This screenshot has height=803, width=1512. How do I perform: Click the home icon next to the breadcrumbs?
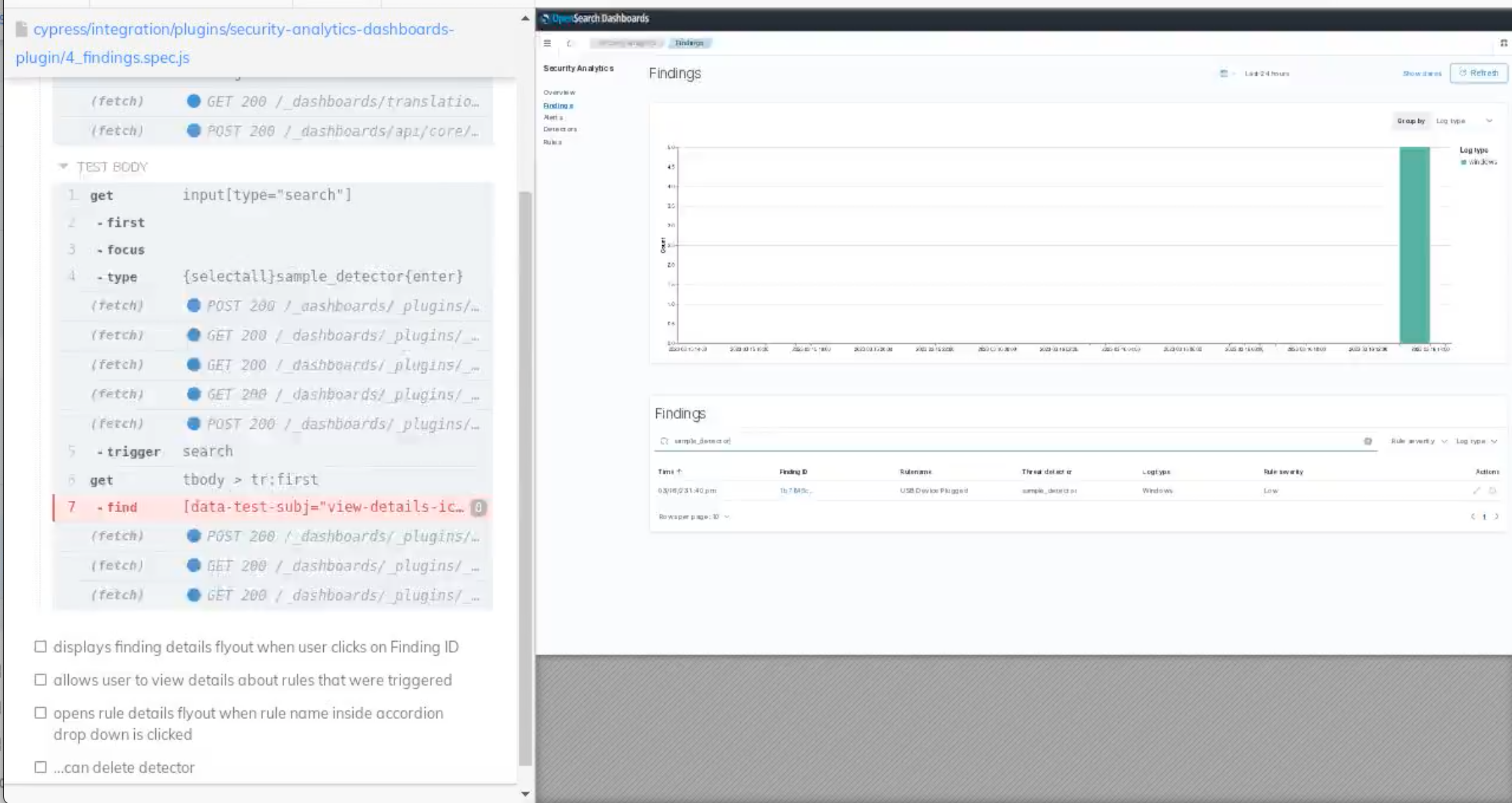(x=570, y=43)
